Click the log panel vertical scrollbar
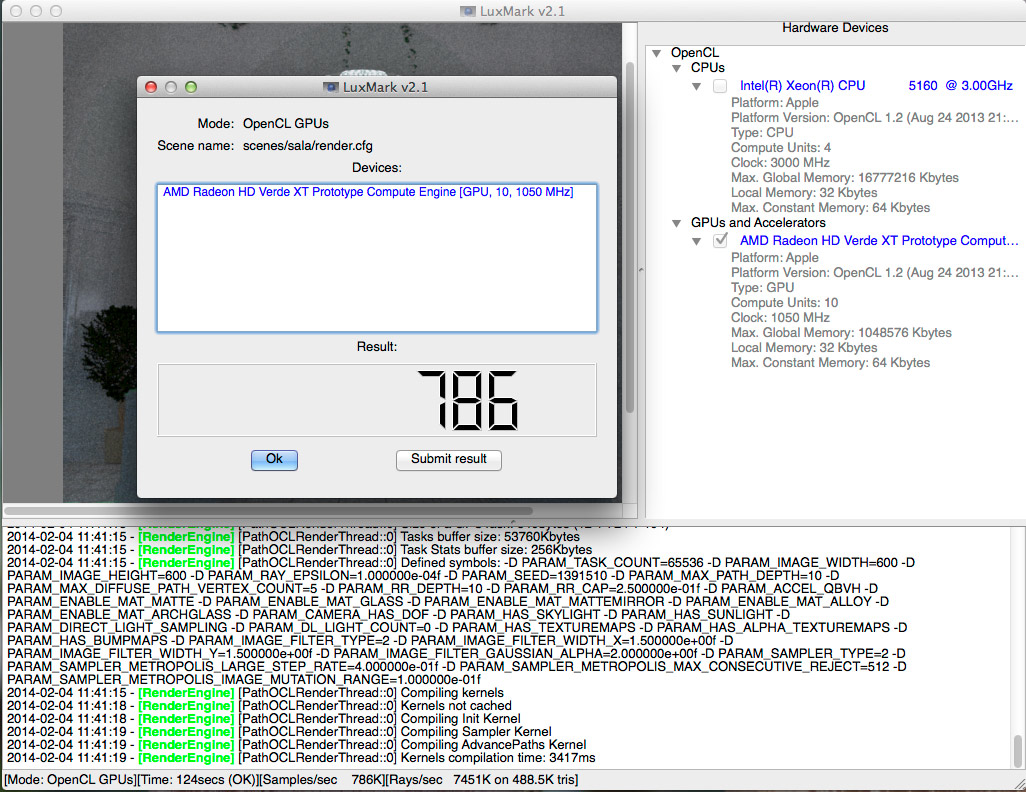Image resolution: width=1026 pixels, height=792 pixels. pyautogui.click(x=1017, y=750)
